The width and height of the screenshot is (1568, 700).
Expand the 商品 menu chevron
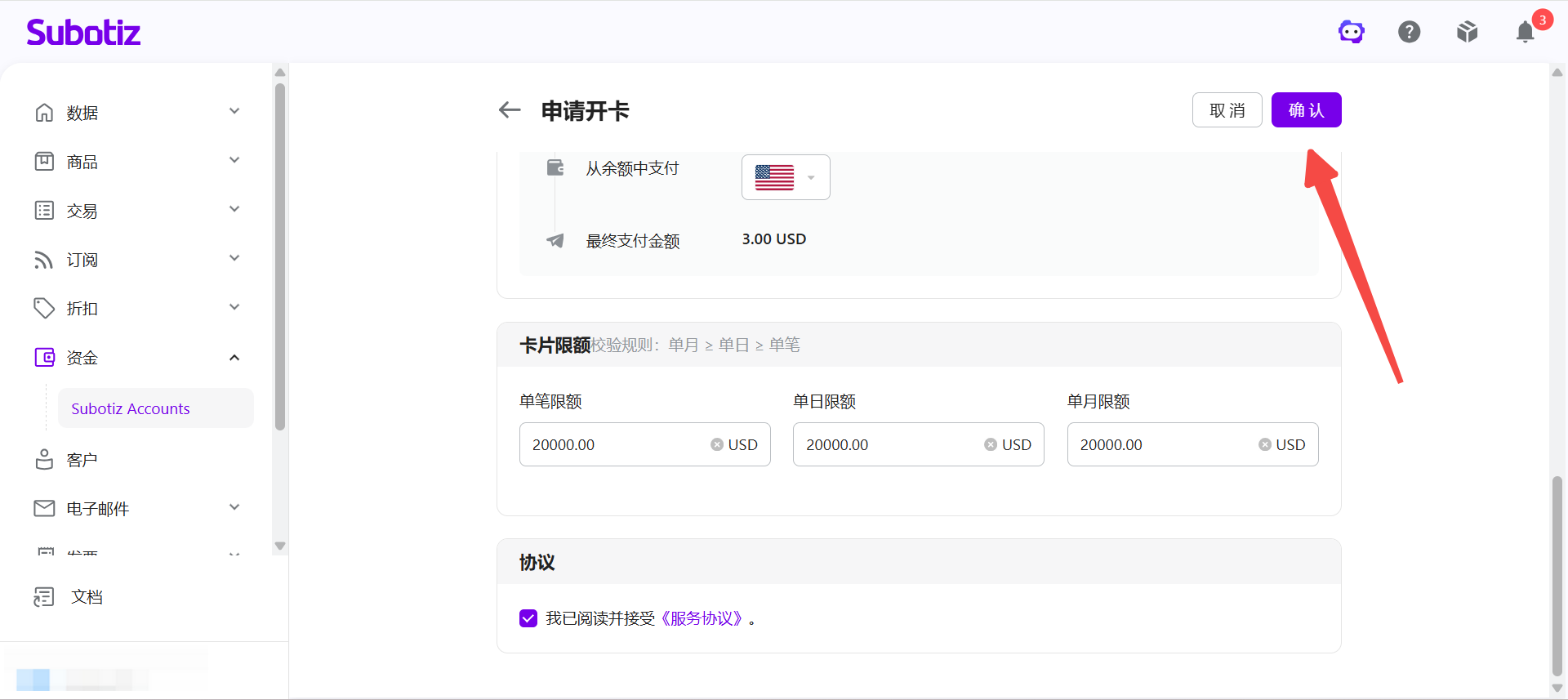tap(234, 160)
